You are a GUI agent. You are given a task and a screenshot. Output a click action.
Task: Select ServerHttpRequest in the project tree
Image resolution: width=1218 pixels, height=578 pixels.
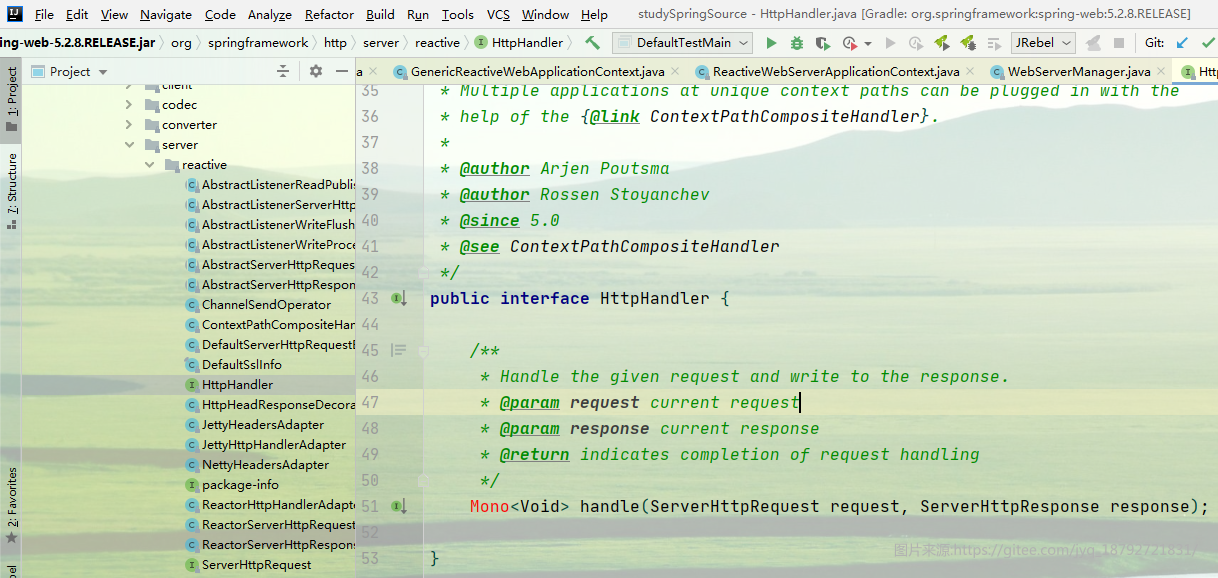point(256,565)
